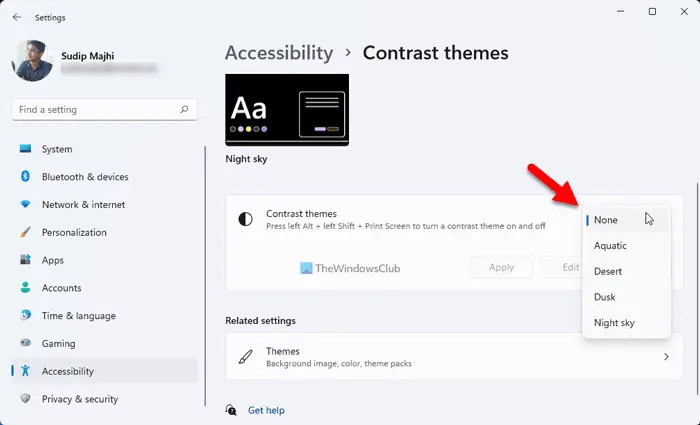
Task: Open Time & language settings page
Action: click(x=78, y=315)
